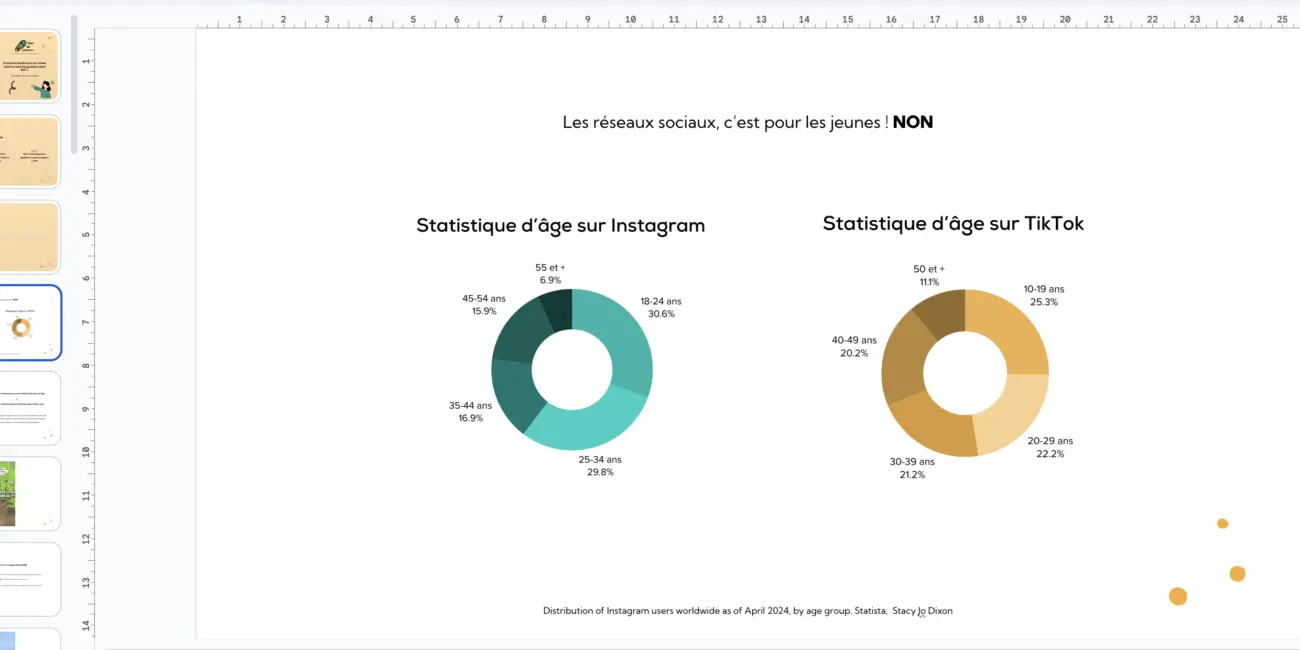This screenshot has width=1300, height=650.
Task: Click the 30-39 ans segment of TikTok chart
Action: 932,428
